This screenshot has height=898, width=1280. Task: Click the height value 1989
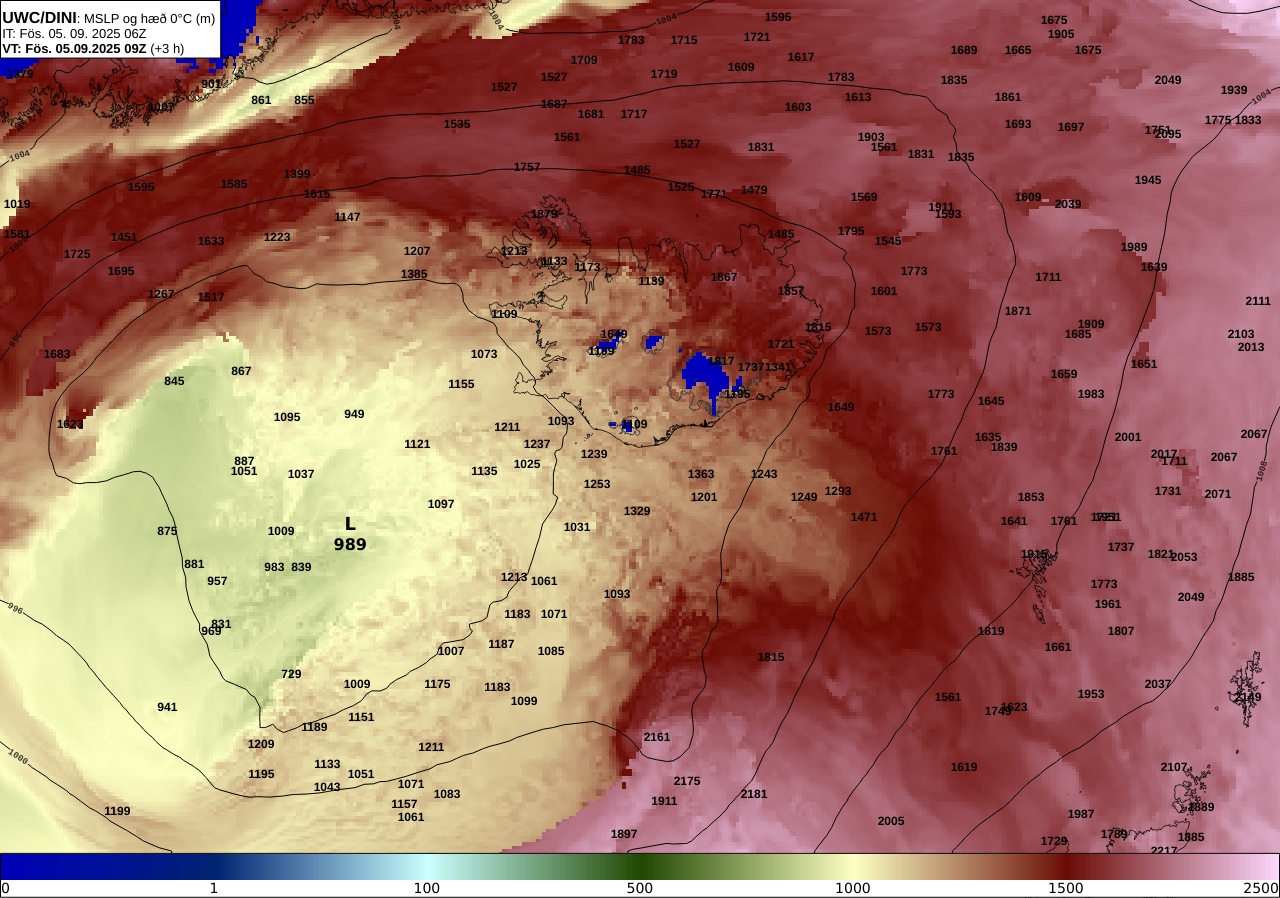point(1134,247)
